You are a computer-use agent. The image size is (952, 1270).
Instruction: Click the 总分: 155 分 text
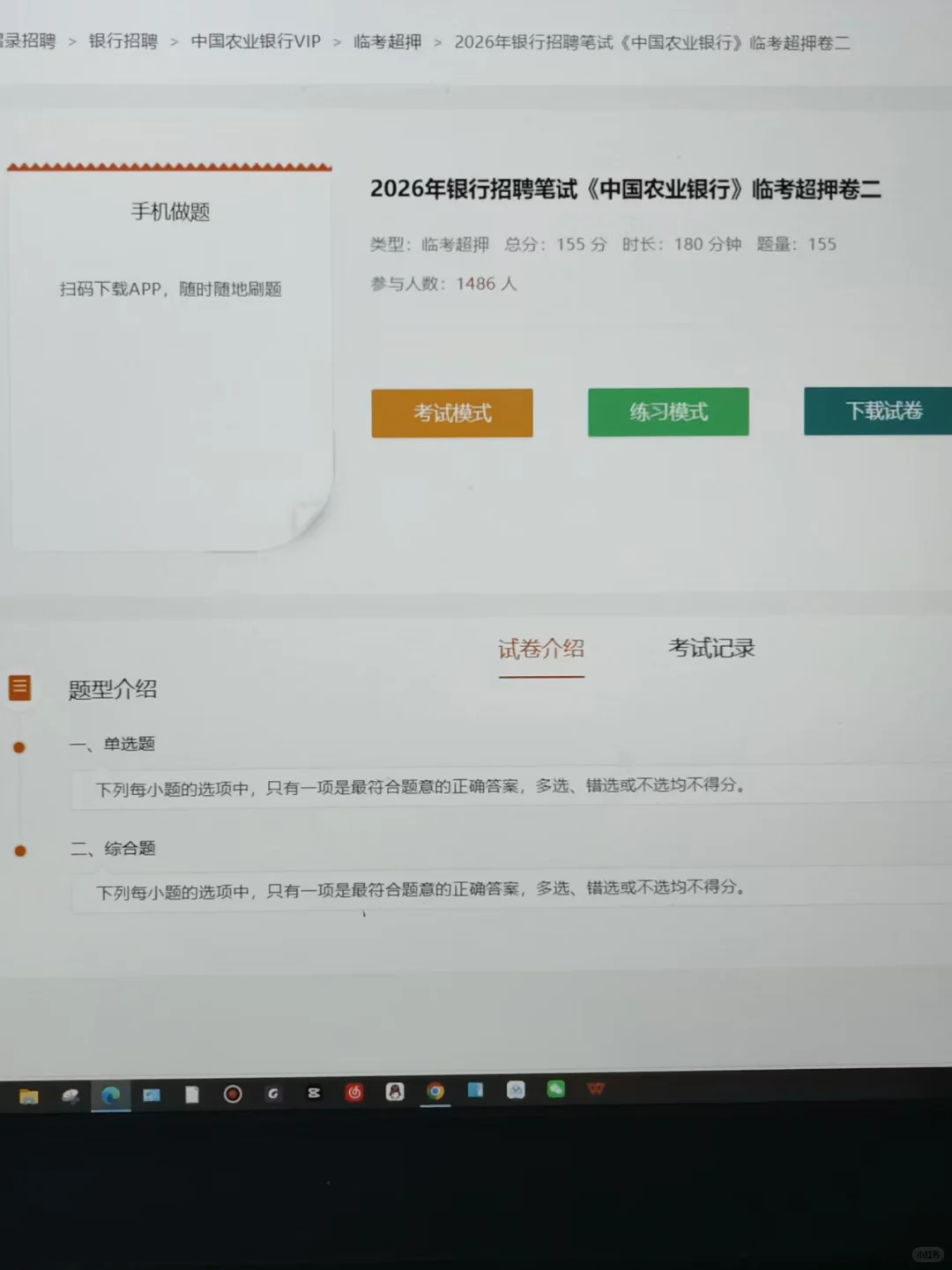coord(555,244)
